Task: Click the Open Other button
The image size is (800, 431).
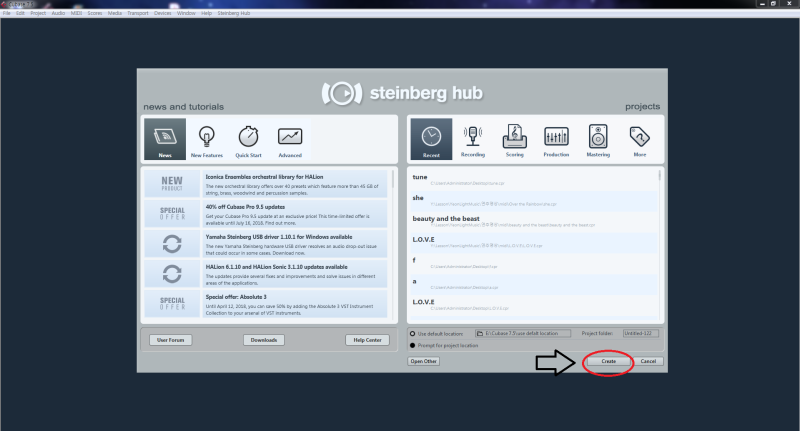Action: [423, 361]
